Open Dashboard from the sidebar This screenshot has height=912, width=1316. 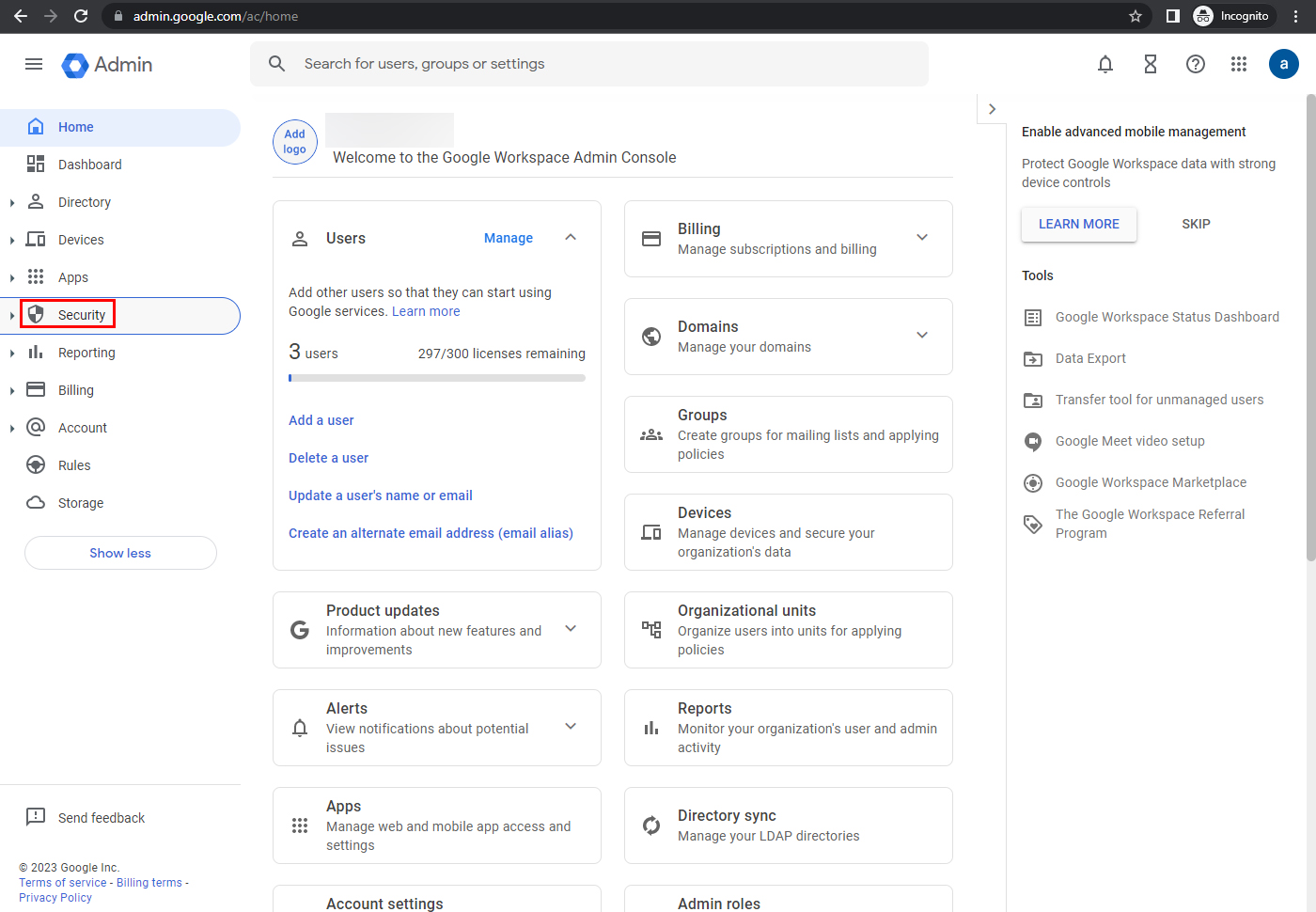[120, 165]
